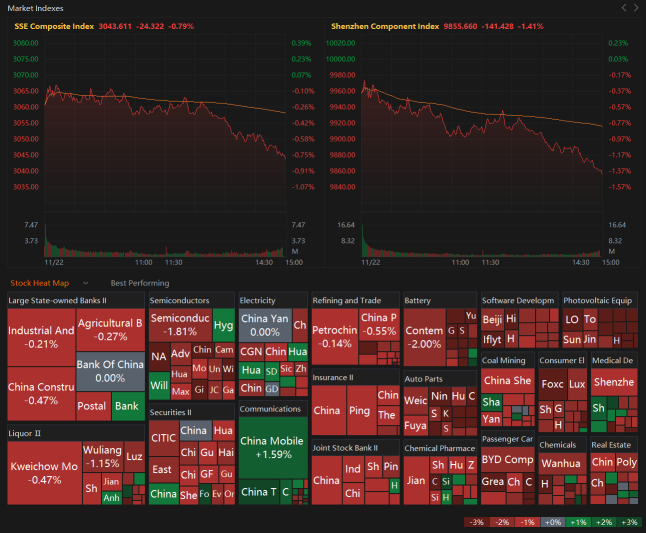This screenshot has height=533, width=646.
Task: Select Wuliang -1.15% tile
Action: point(103,457)
